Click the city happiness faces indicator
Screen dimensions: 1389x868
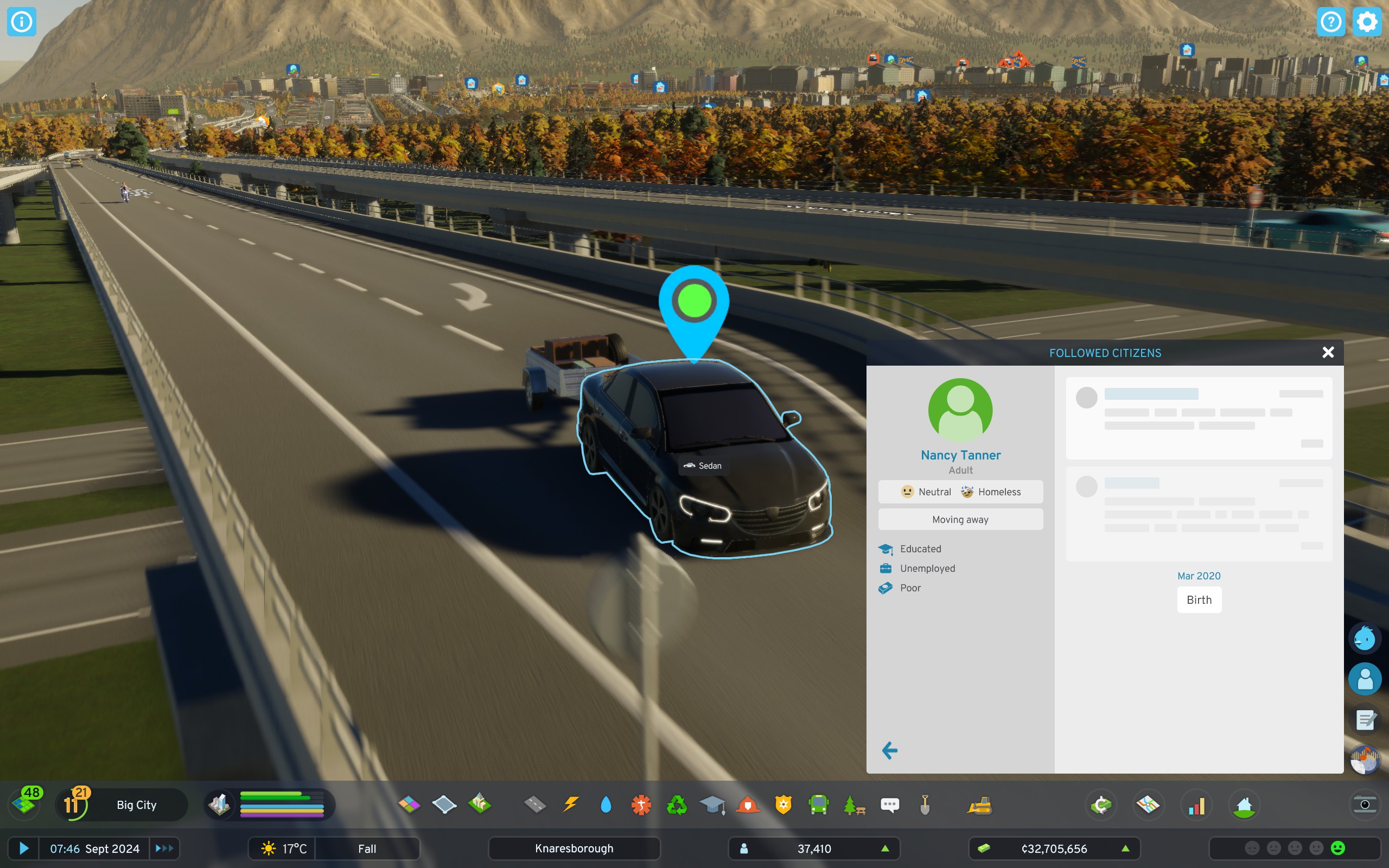pyautogui.click(x=1295, y=848)
